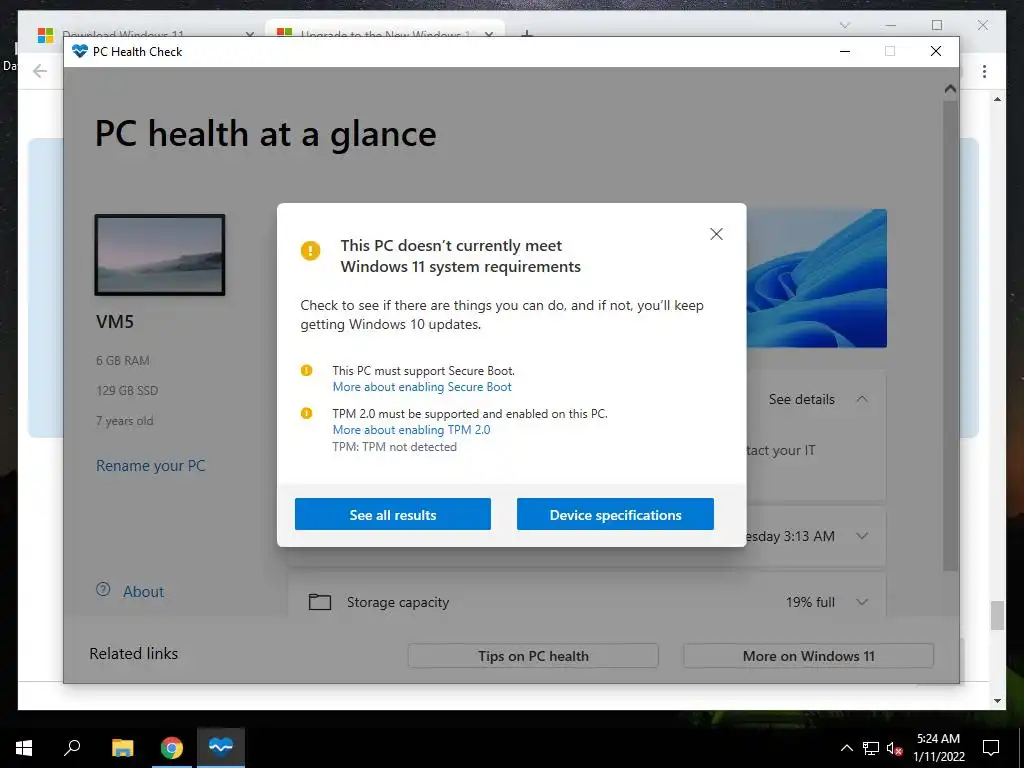Open taskbar clock showing 5:24 AM
Screen dimensions: 1024x768
click(938, 748)
